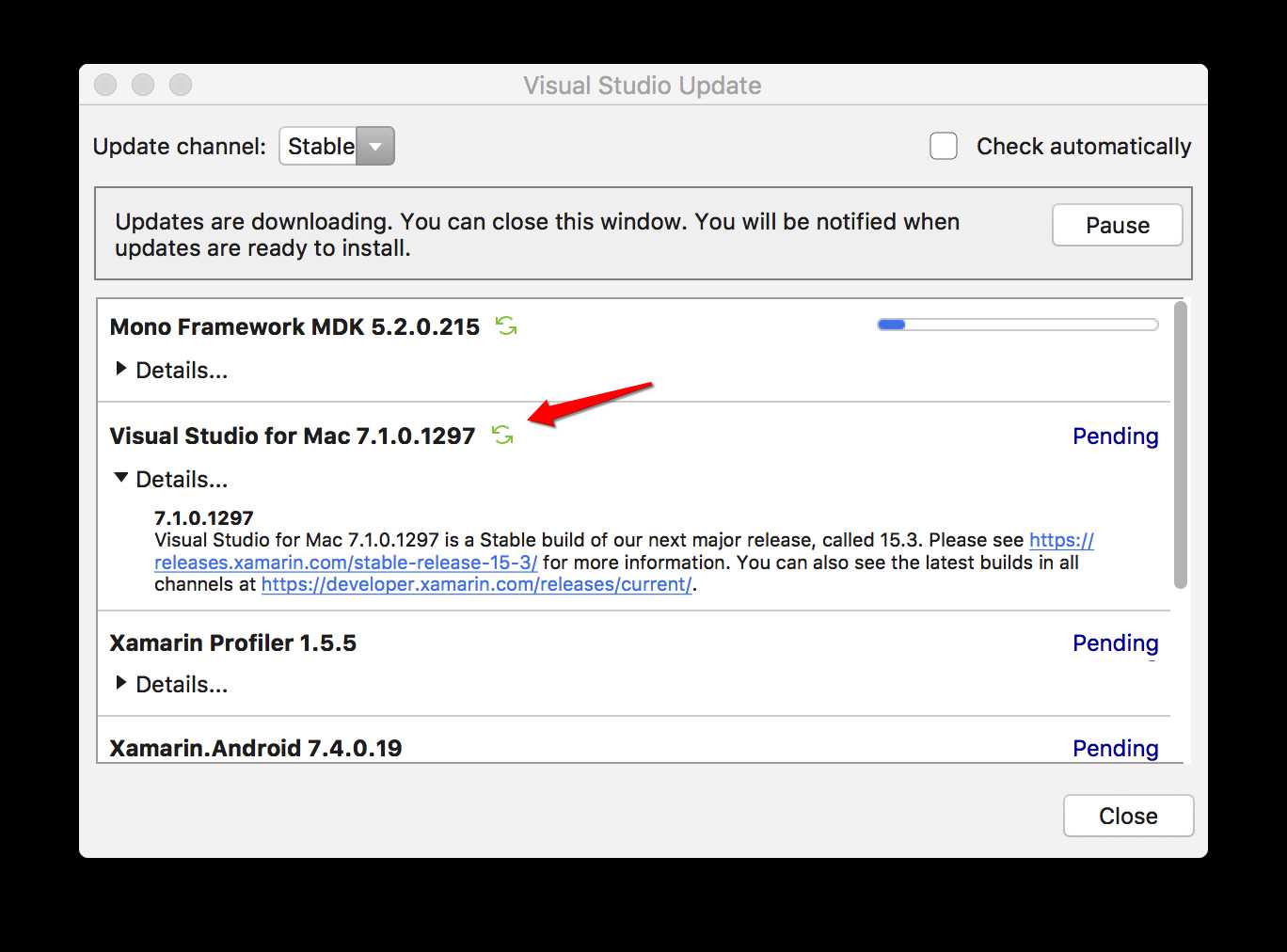Click refresh icon beside Visual Studio for Mac
Image resolution: width=1287 pixels, height=952 pixels.
point(502,435)
